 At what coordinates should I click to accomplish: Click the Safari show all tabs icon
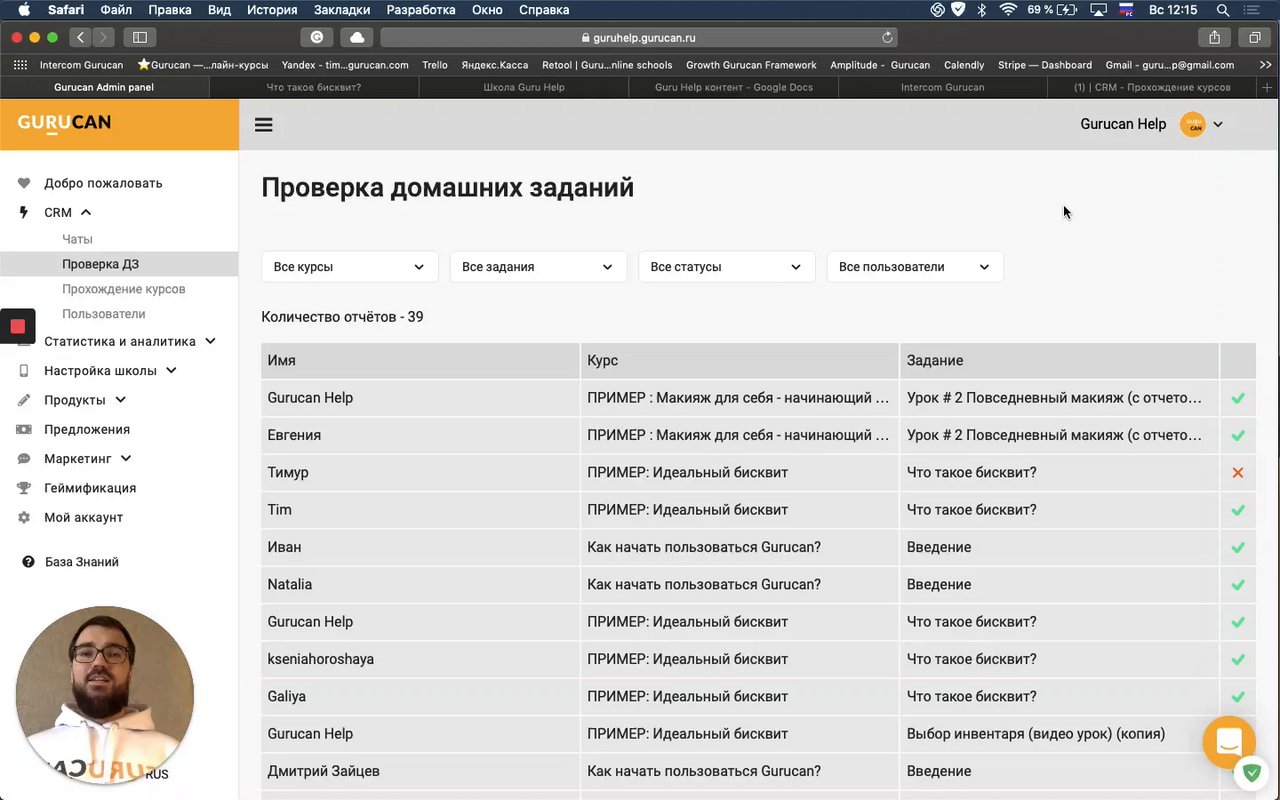1254,37
